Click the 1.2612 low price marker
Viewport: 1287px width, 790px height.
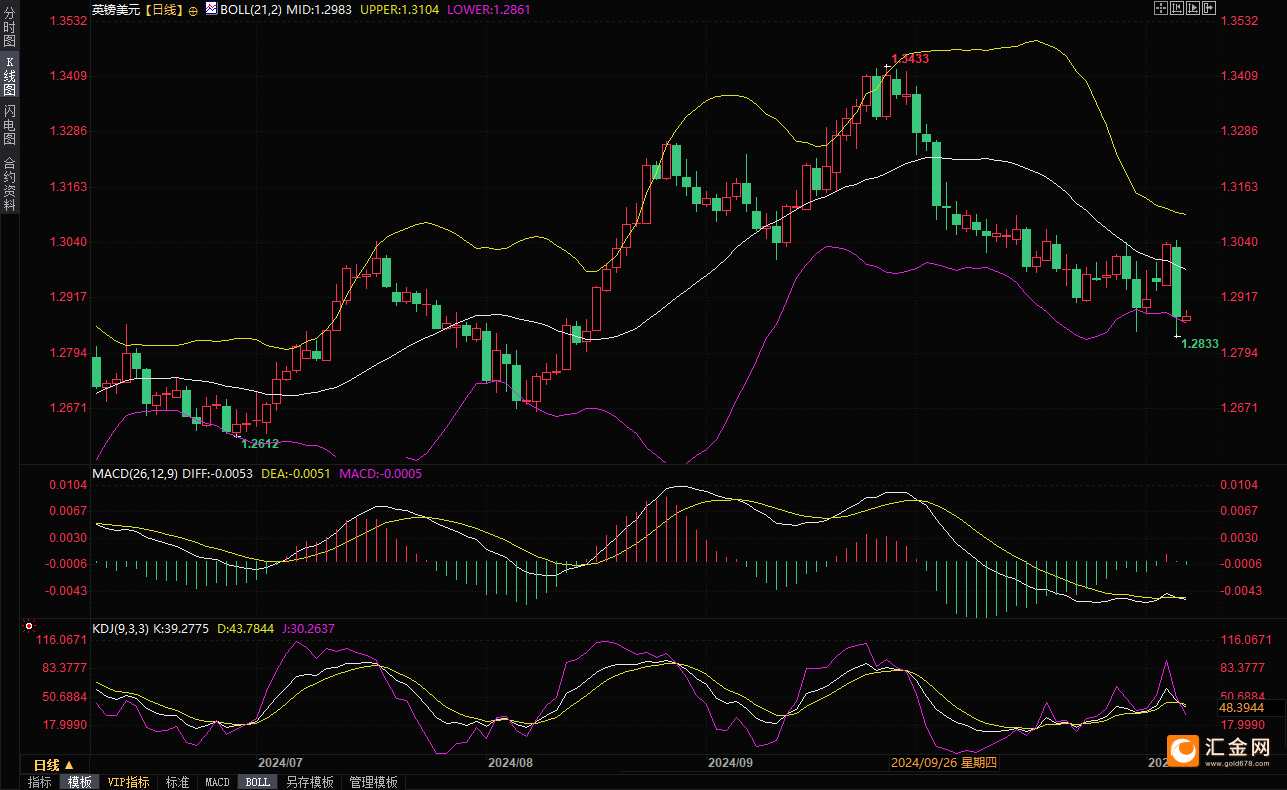pos(260,443)
